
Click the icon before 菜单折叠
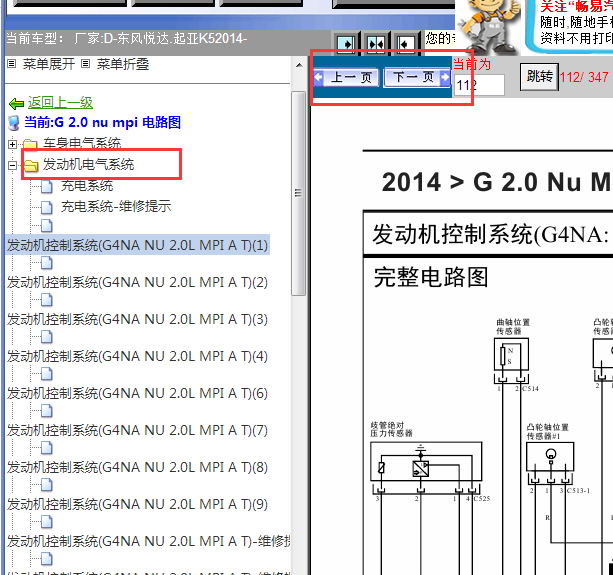click(x=86, y=63)
